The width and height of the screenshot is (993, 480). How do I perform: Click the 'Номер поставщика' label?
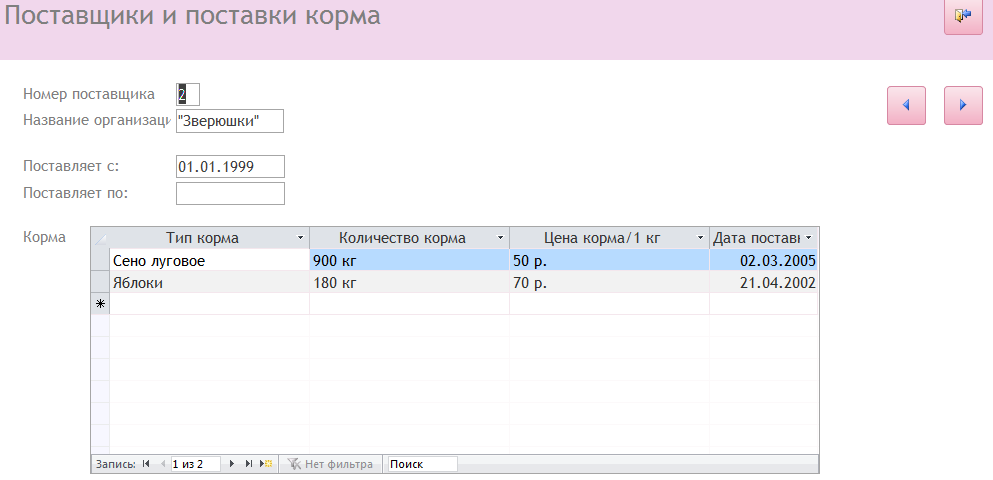click(x=89, y=94)
